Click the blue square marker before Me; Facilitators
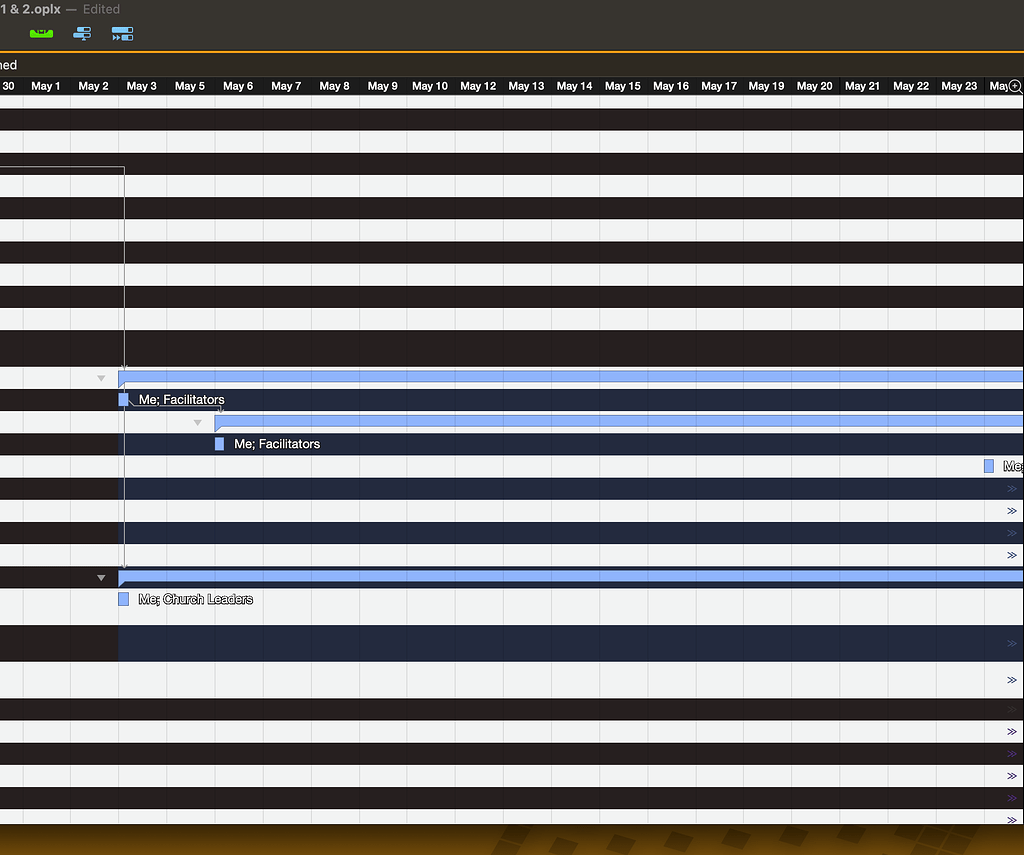The image size is (1024, 855). 124,399
